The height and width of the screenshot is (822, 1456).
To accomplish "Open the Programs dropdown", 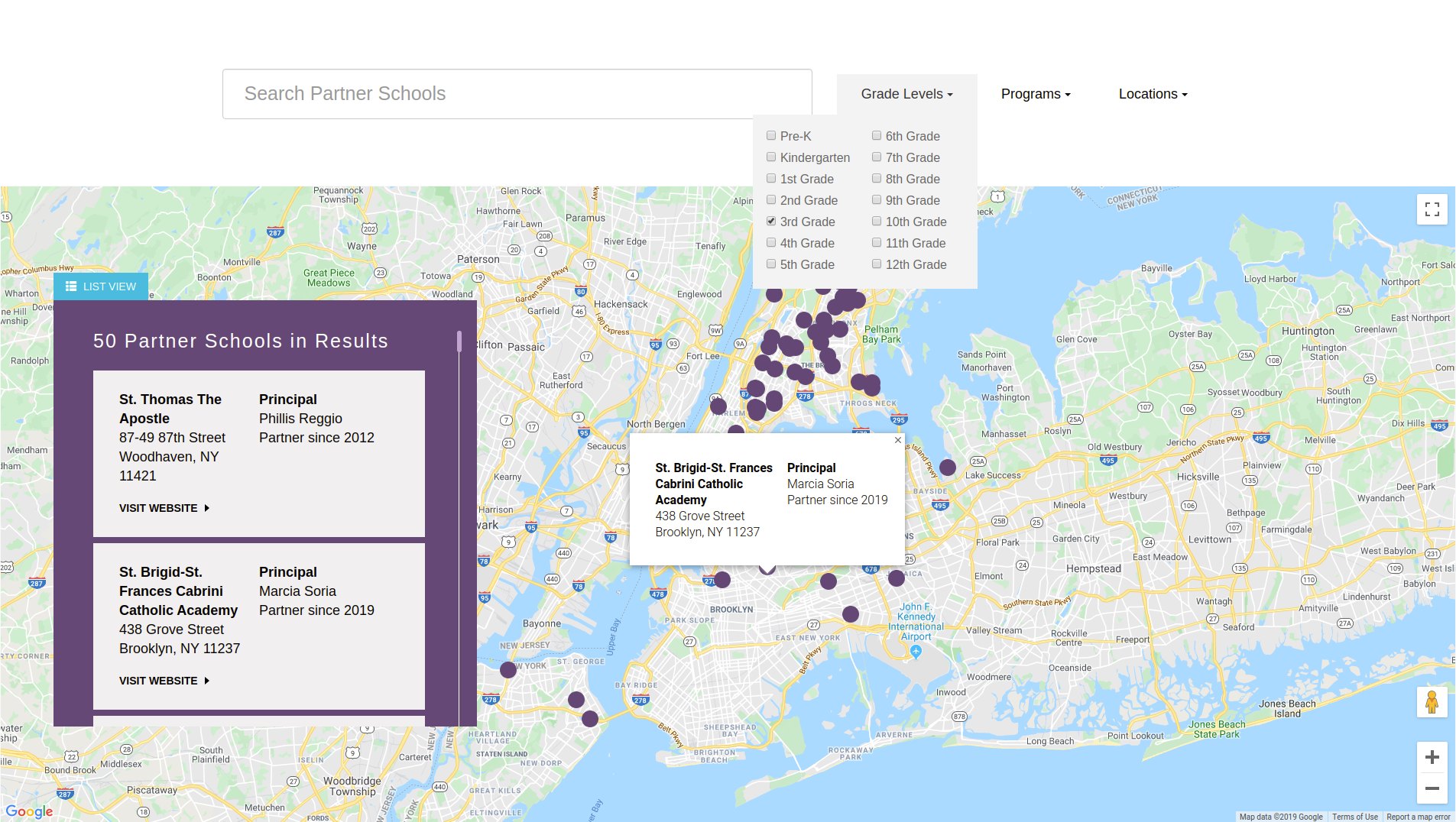I will [x=1036, y=94].
